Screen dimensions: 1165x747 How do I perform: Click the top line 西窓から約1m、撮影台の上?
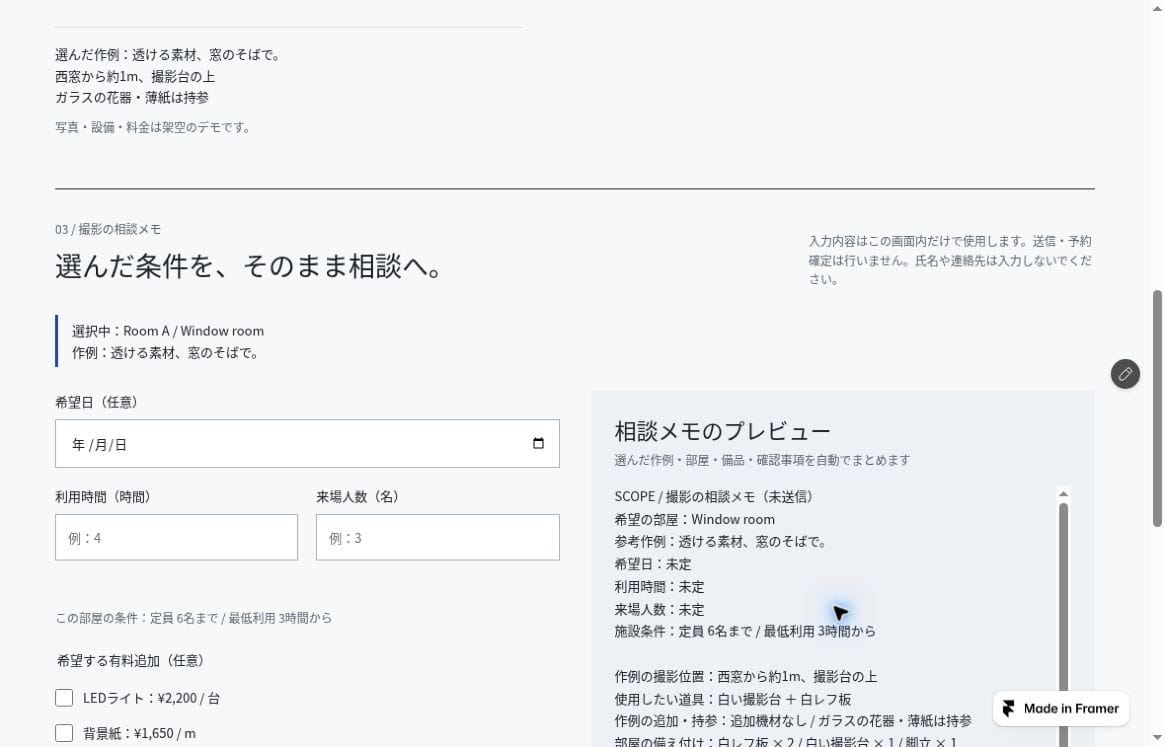(x=134, y=77)
